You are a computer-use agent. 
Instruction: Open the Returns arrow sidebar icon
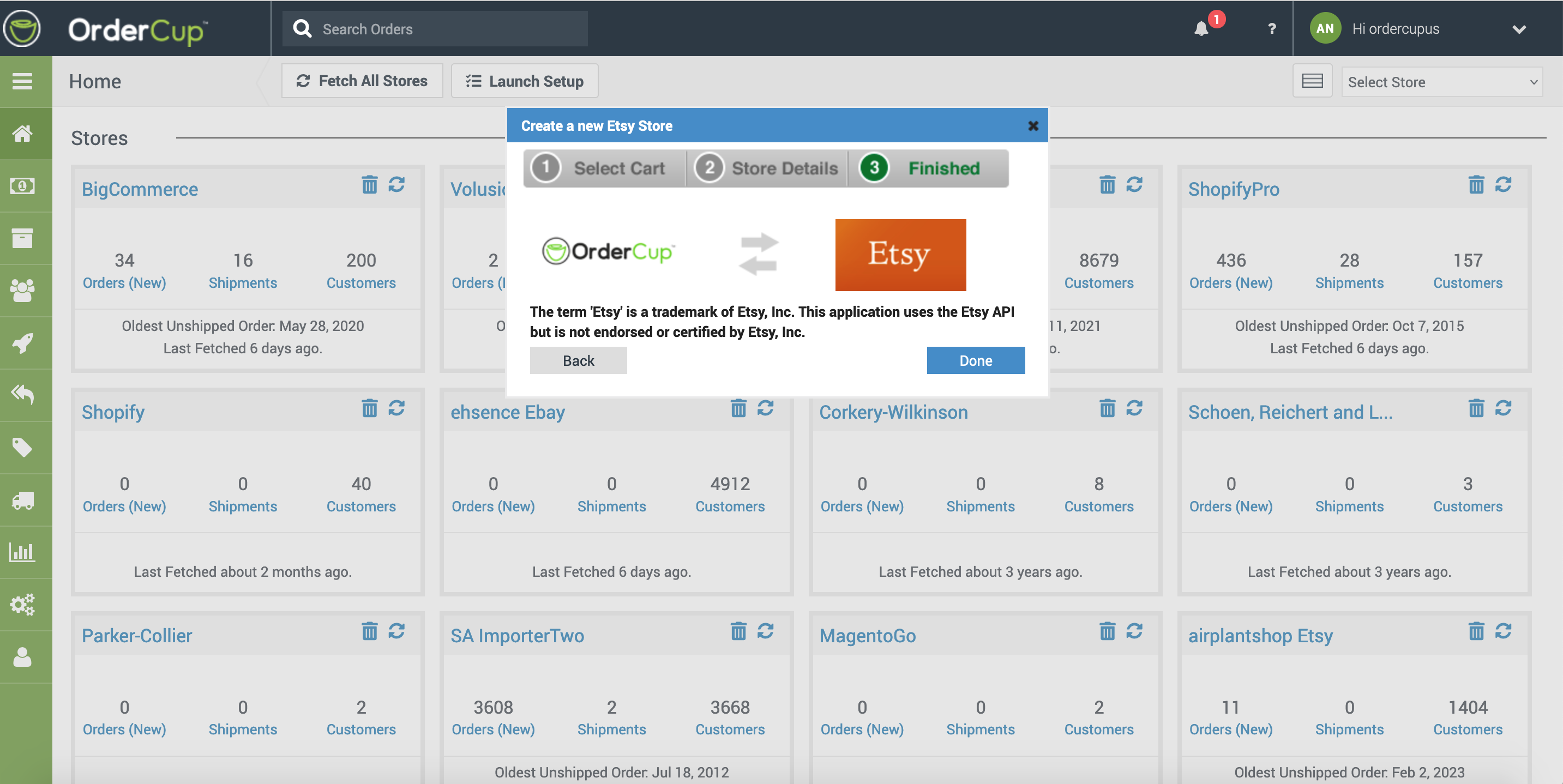coord(22,394)
